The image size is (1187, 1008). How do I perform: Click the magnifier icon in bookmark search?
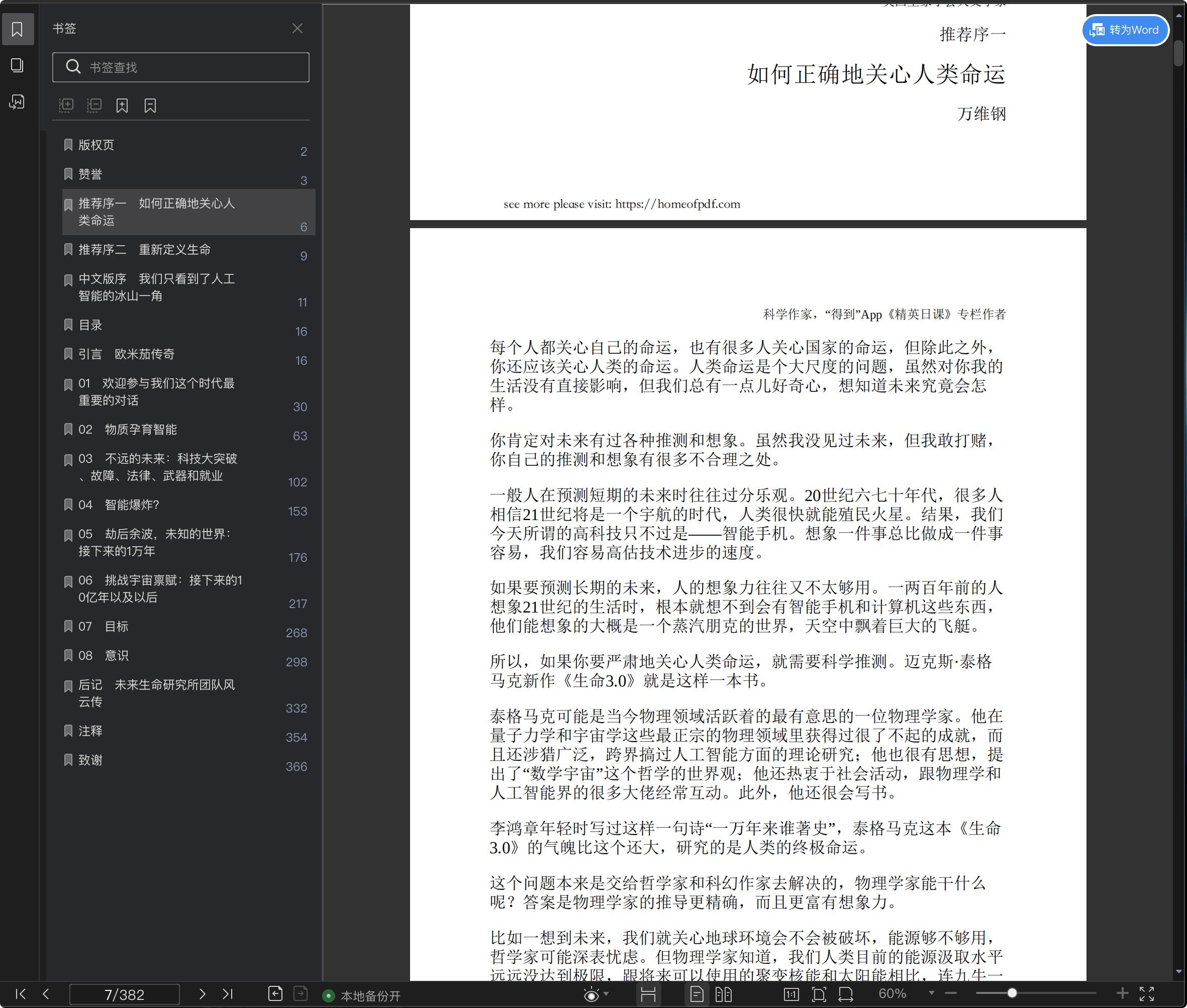tap(73, 67)
